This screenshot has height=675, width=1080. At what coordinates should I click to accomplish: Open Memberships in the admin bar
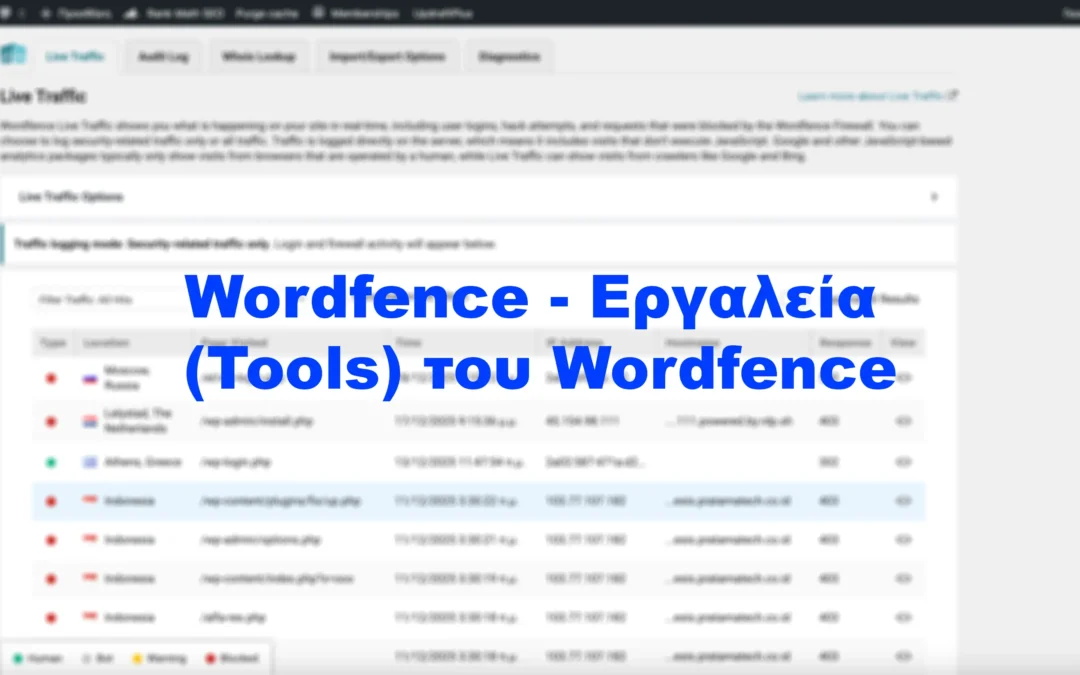click(355, 13)
